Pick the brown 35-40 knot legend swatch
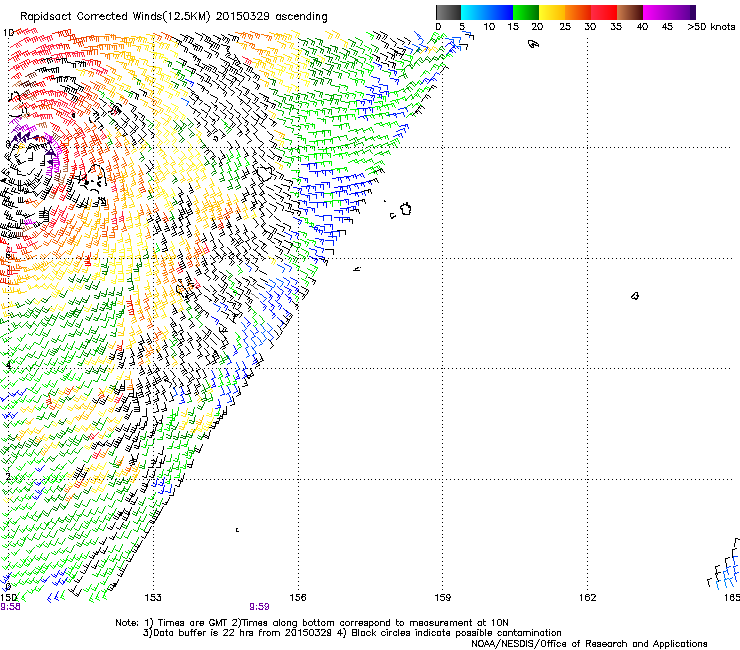The width and height of the screenshot is (740, 650). [630, 12]
